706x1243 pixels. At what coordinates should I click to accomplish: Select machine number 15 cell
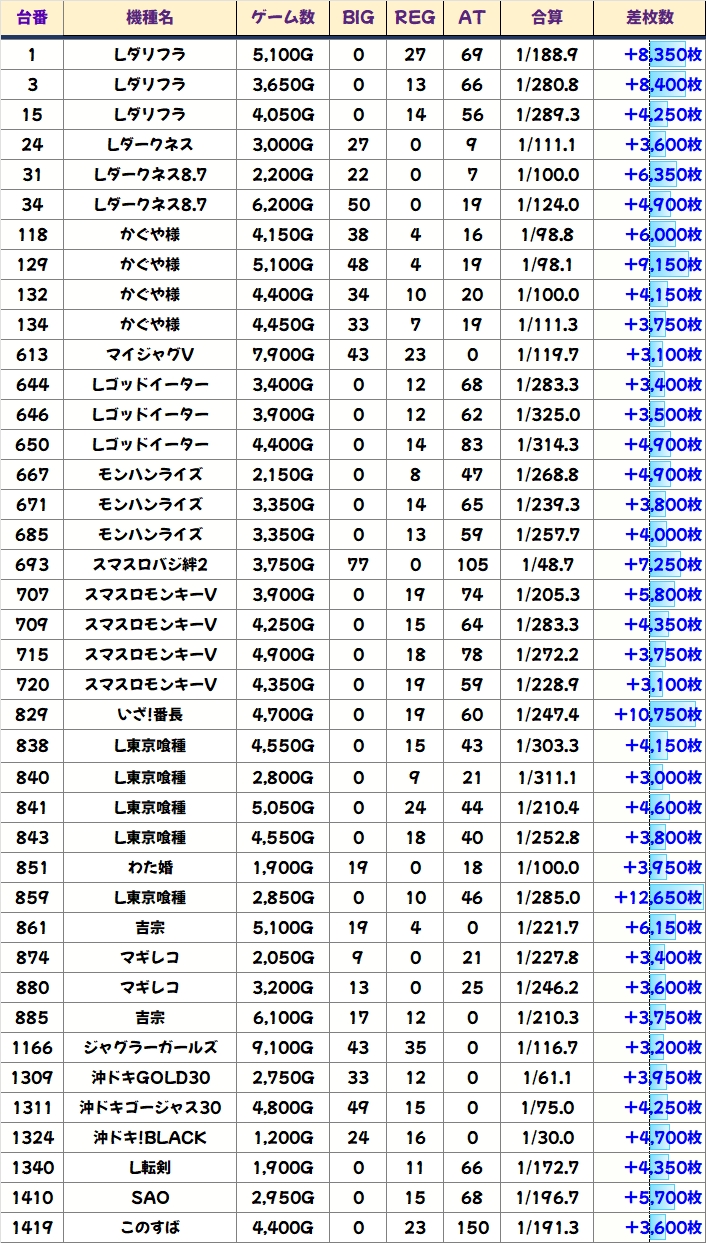[32, 114]
